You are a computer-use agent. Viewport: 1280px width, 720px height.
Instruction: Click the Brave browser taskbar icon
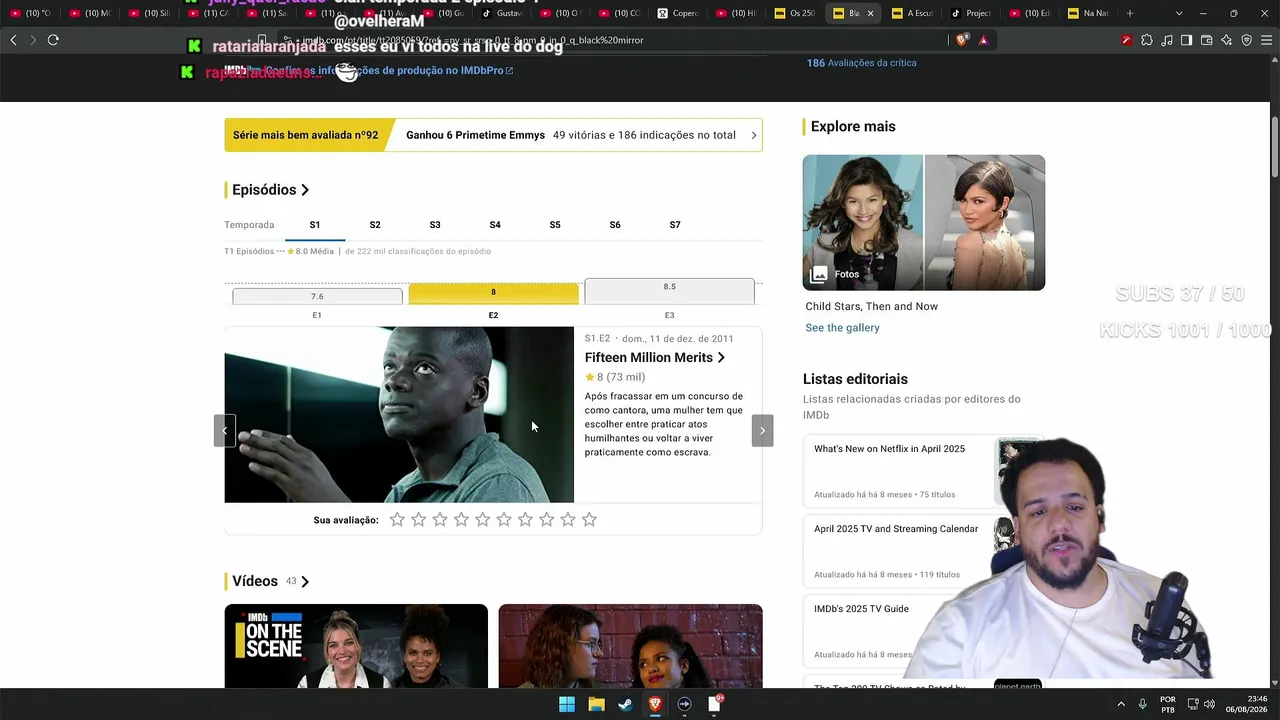coord(655,704)
